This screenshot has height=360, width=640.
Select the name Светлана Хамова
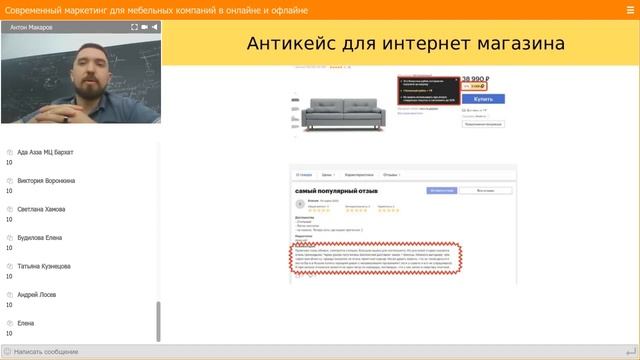click(x=41, y=209)
